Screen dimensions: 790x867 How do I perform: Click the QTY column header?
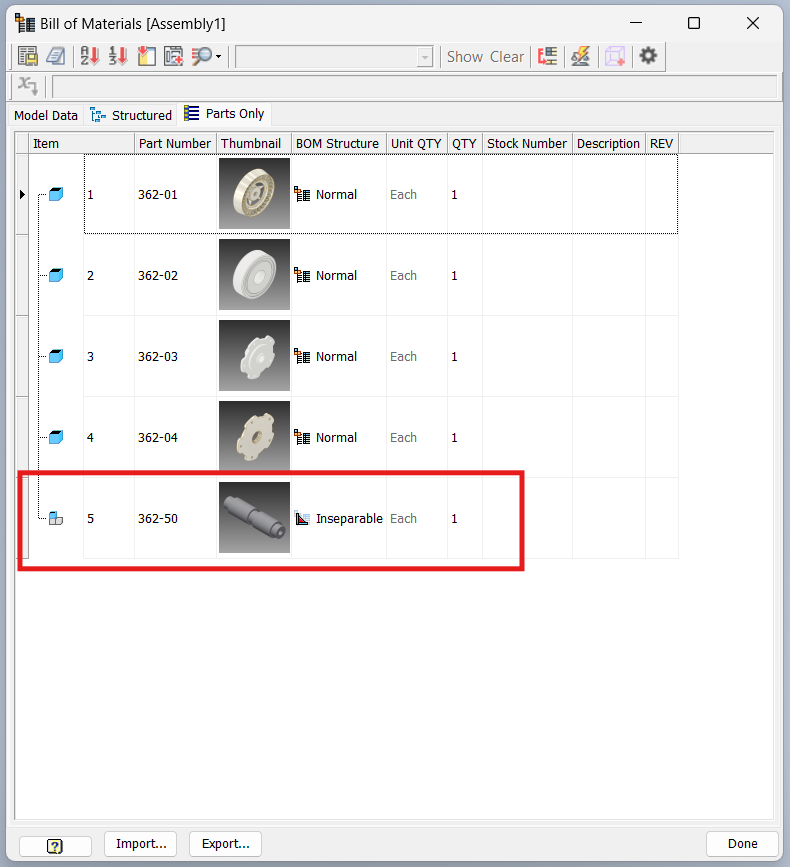pyautogui.click(x=464, y=144)
